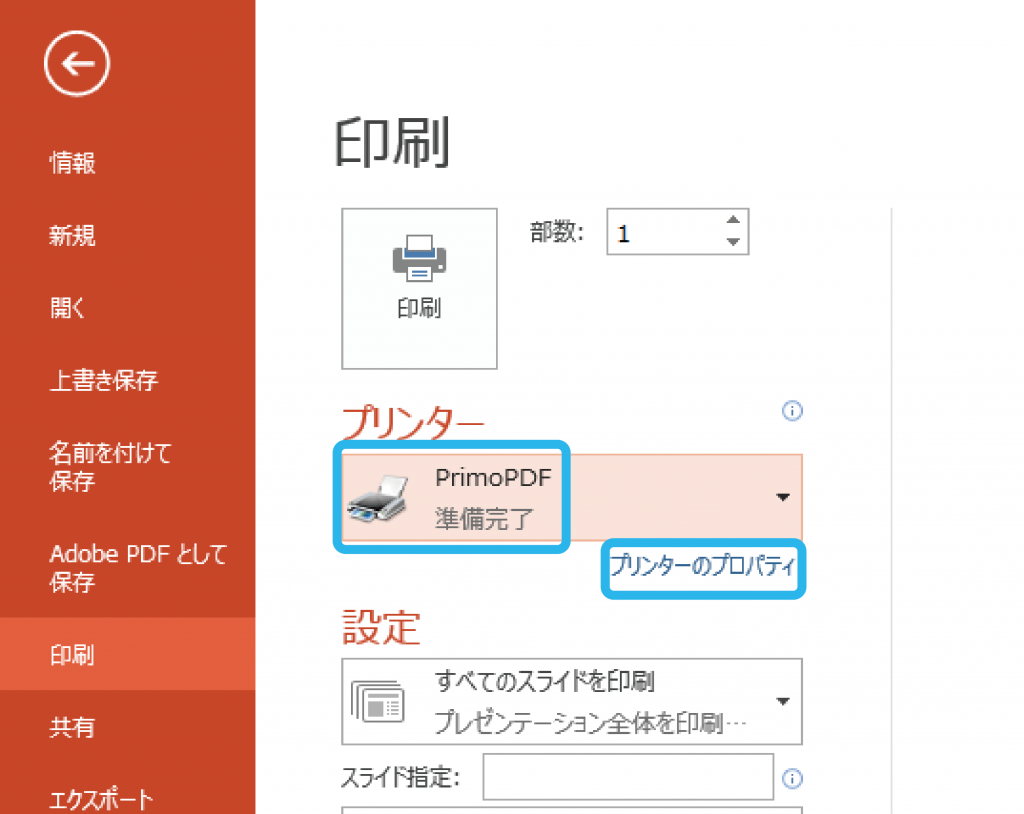Open 開く to browse existing files
The image size is (1024, 814).
[x=68, y=307]
